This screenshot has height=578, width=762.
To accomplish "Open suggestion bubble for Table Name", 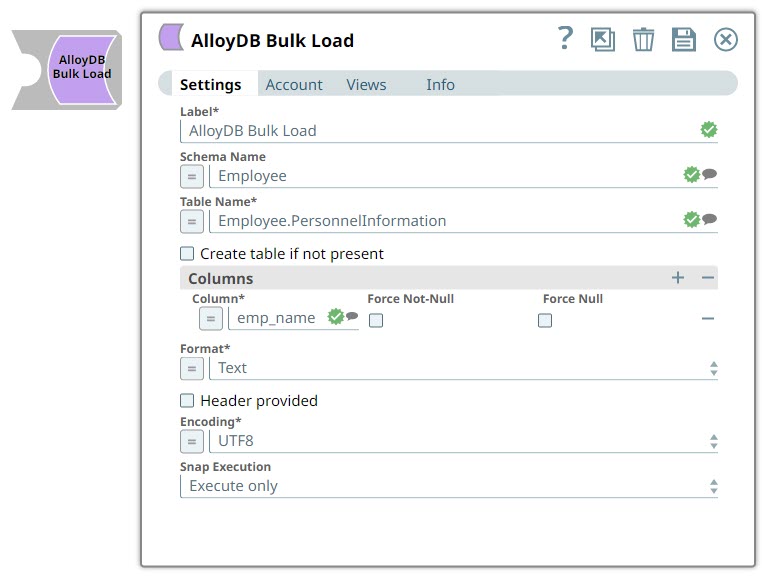I will tap(710, 219).
